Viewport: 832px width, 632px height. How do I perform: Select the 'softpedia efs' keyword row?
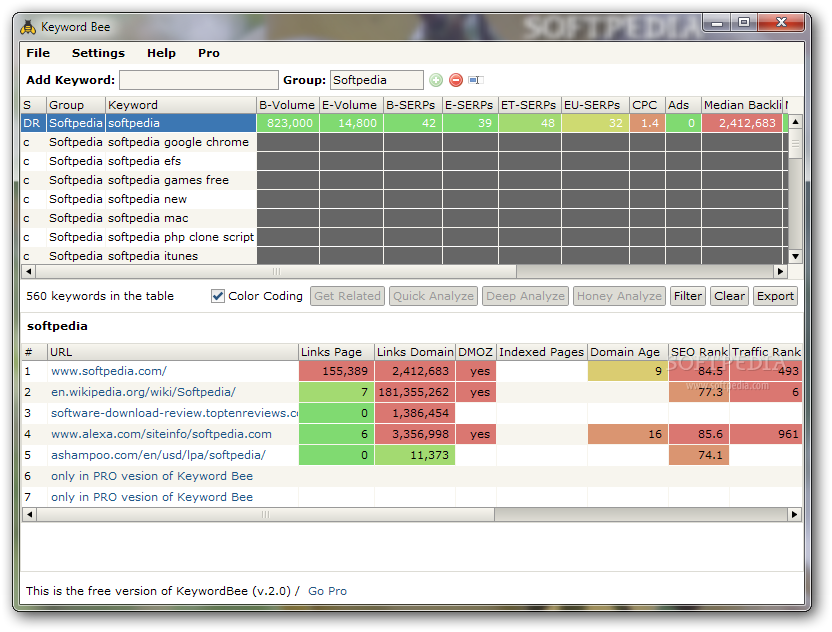pos(404,161)
